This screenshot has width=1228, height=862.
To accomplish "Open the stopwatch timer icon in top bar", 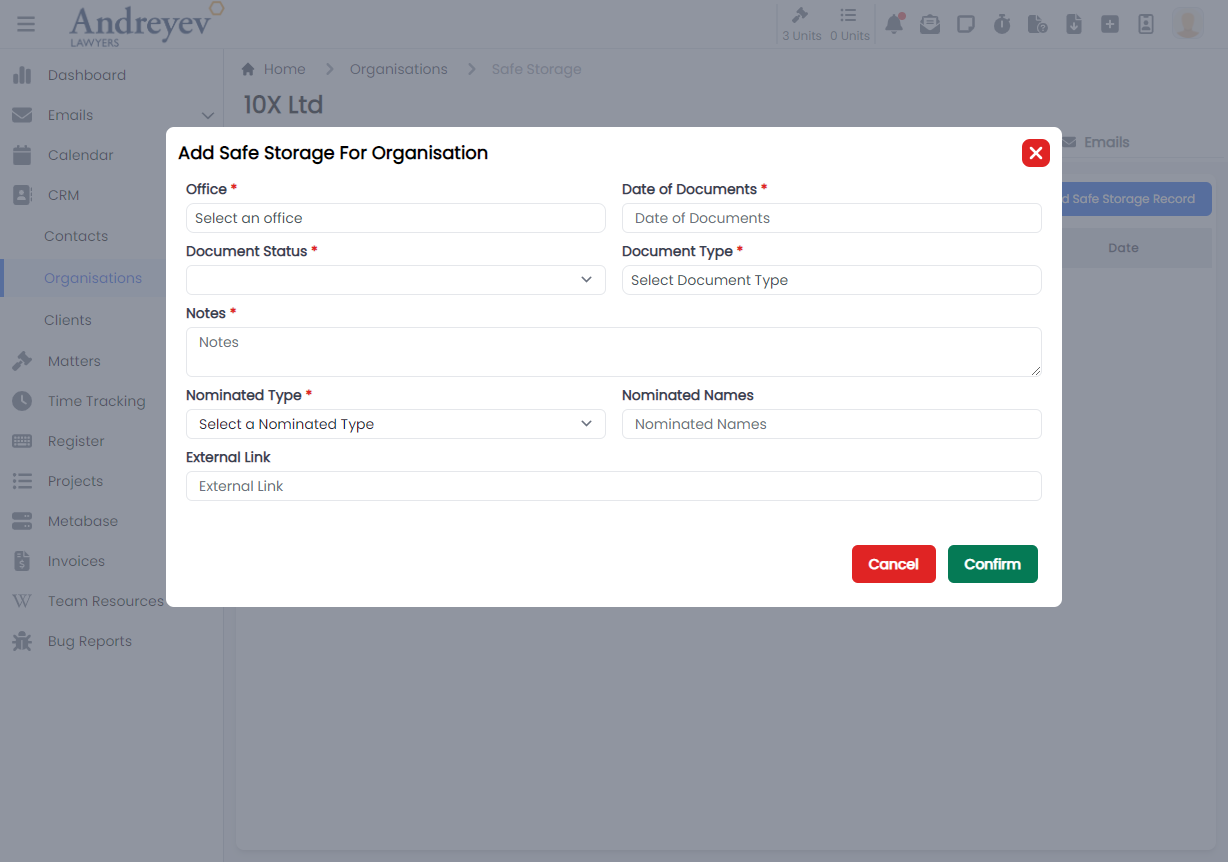I will [x=1002, y=25].
